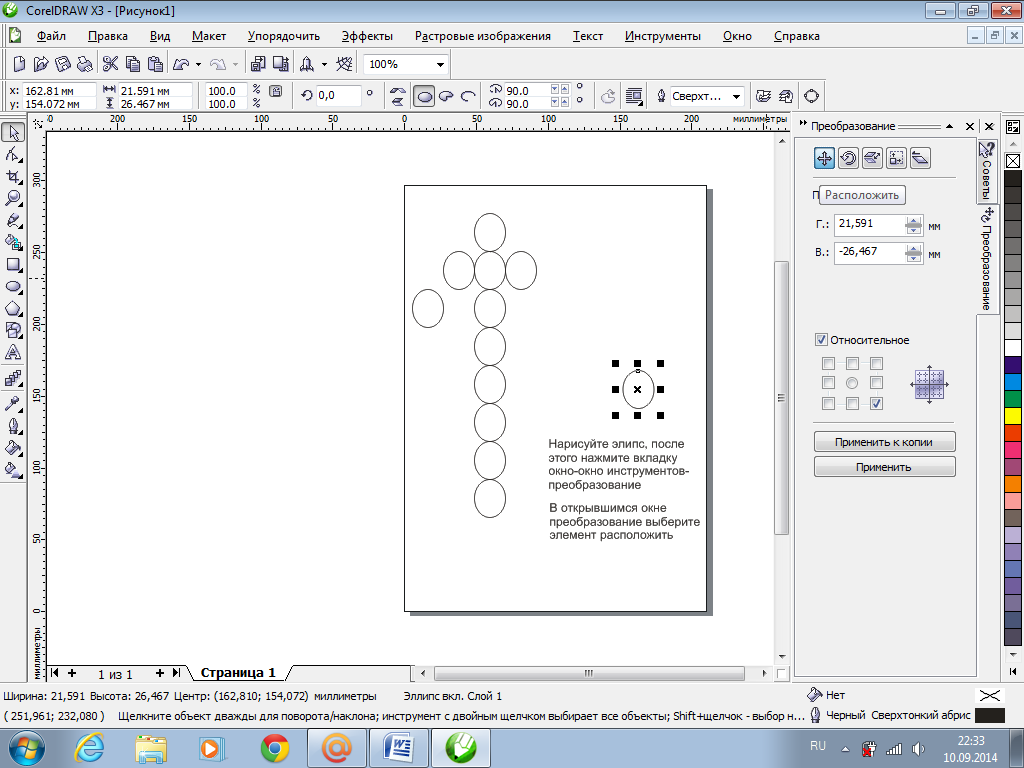Screen dimensions: 1024x768
Task: Pick the Text tool in toolbox
Action: click(x=14, y=353)
